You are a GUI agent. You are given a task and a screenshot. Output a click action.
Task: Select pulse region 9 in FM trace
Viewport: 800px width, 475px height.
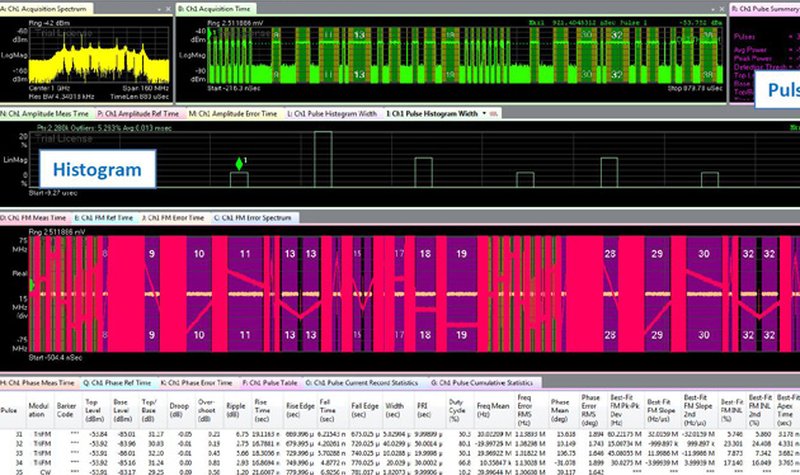(151, 256)
